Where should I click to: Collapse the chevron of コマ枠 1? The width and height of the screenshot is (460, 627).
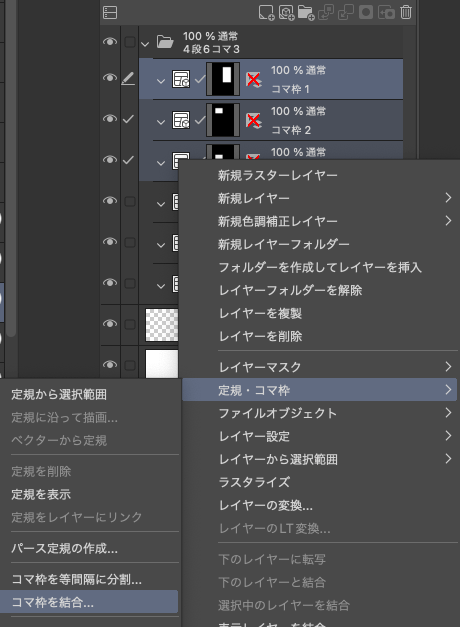[161, 81]
